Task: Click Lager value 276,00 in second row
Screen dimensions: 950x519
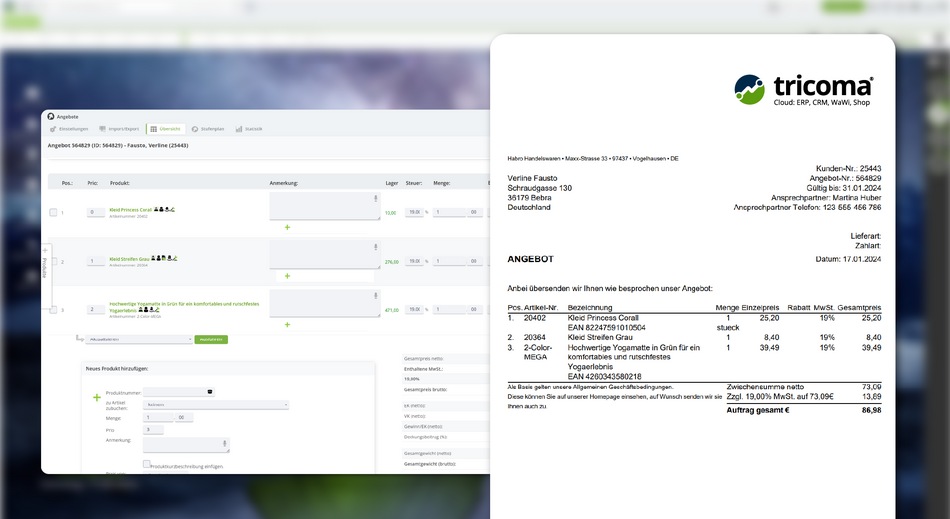Action: [392, 262]
